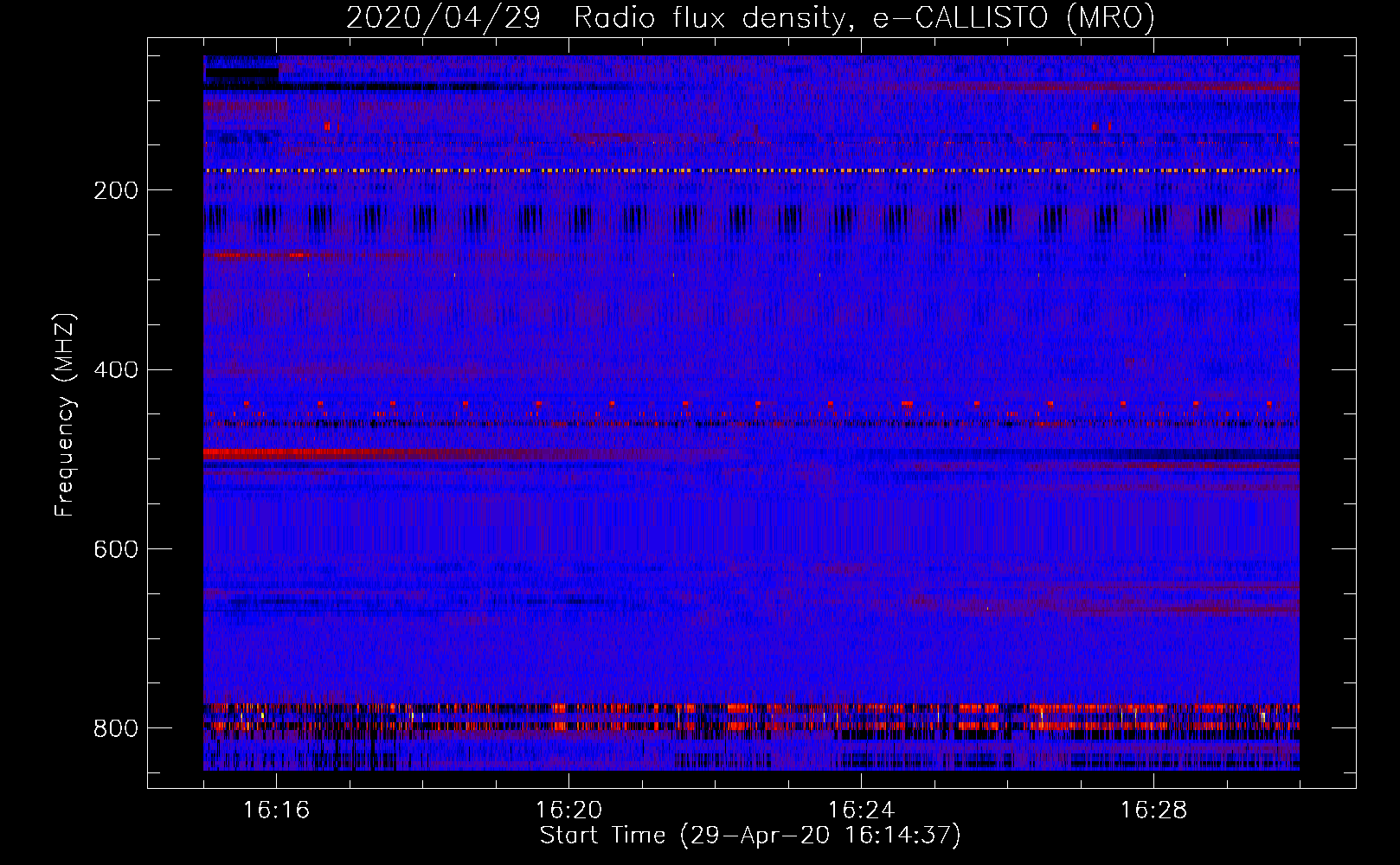Select the 'Frequency (MHZ)' y-axis label
Viewport: 1400px width, 865px height.
pos(65,414)
